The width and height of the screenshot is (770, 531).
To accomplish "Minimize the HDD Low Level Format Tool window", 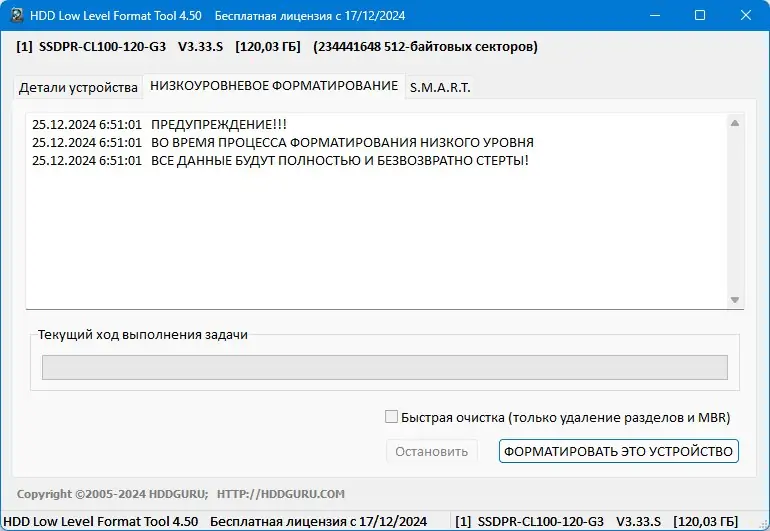I will click(655, 15).
